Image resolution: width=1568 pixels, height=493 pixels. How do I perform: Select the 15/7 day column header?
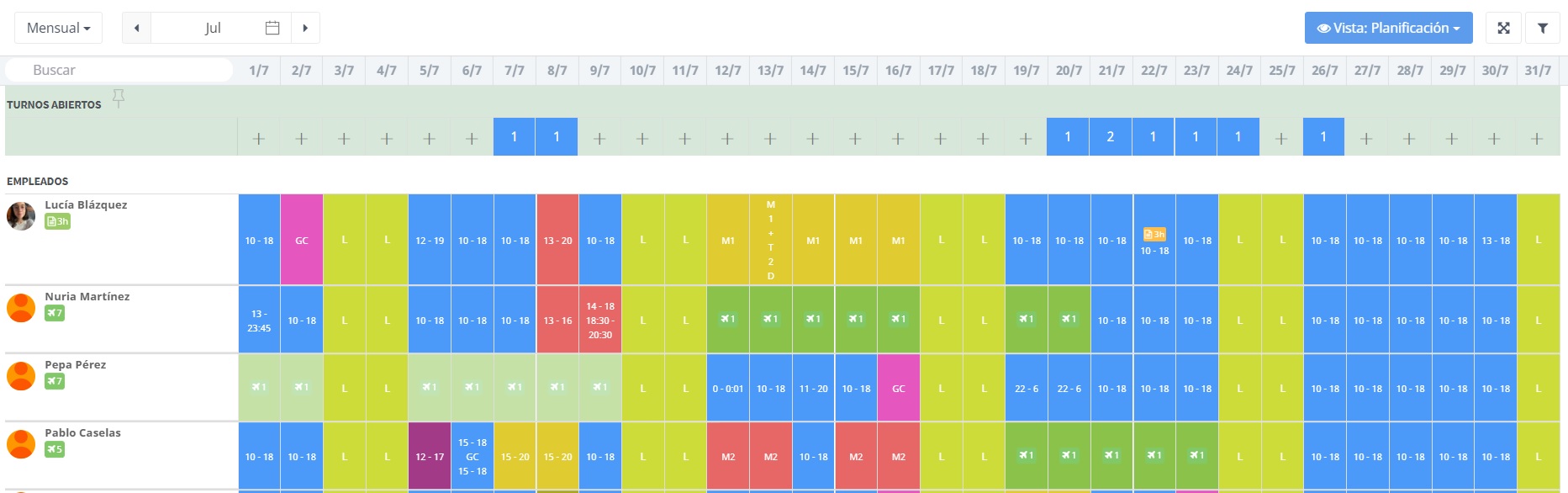tap(856, 71)
